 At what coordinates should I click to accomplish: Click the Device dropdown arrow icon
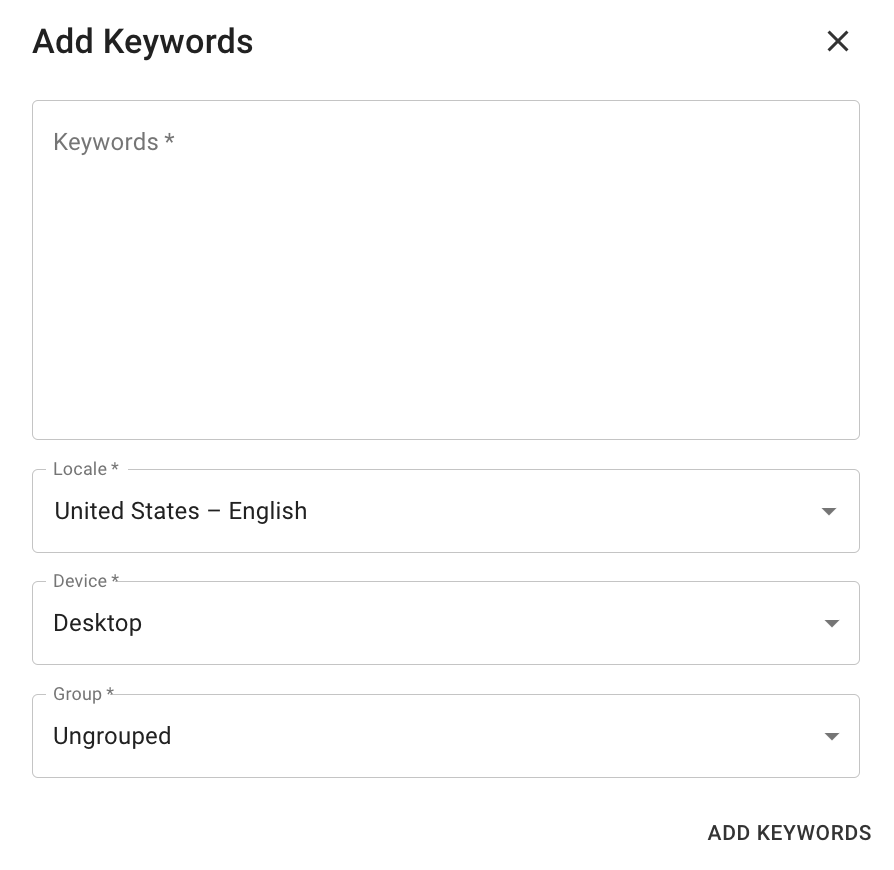[830, 623]
